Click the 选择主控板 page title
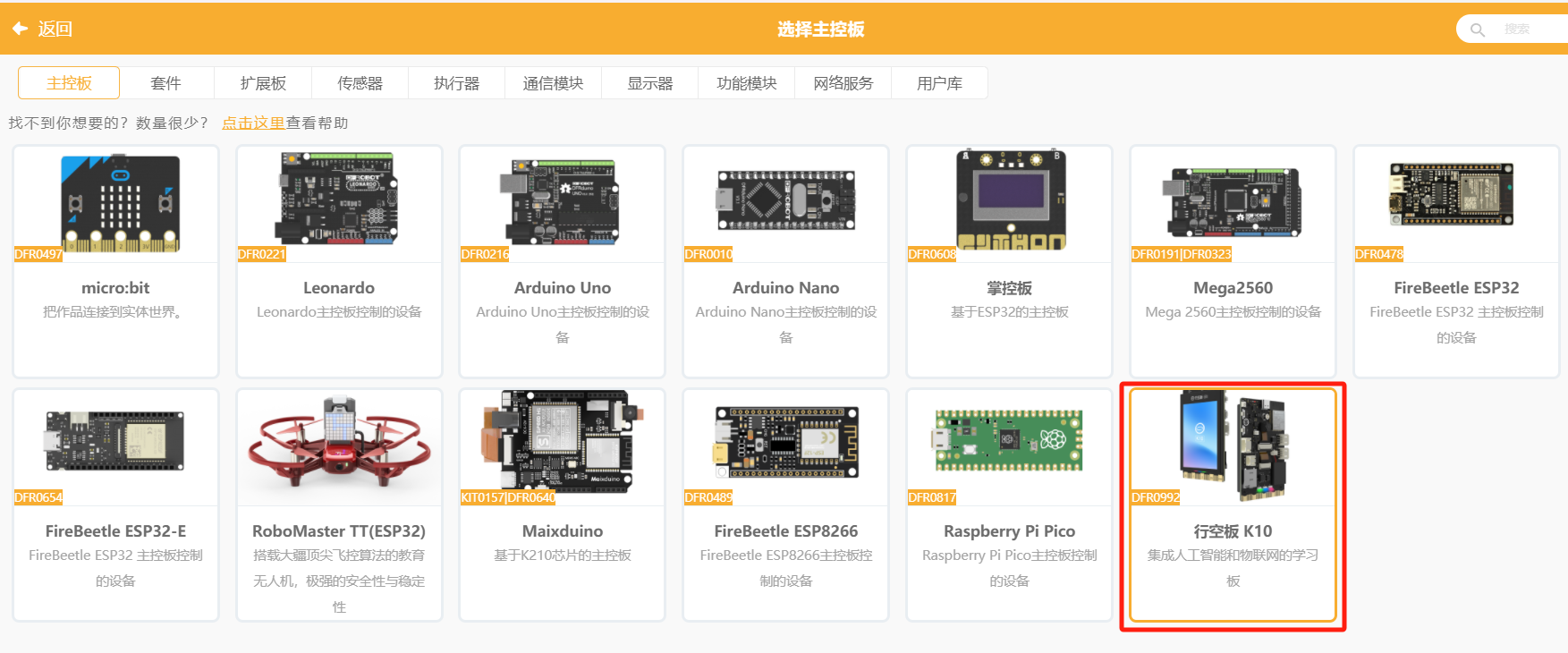The height and width of the screenshot is (653, 1568). [x=820, y=30]
